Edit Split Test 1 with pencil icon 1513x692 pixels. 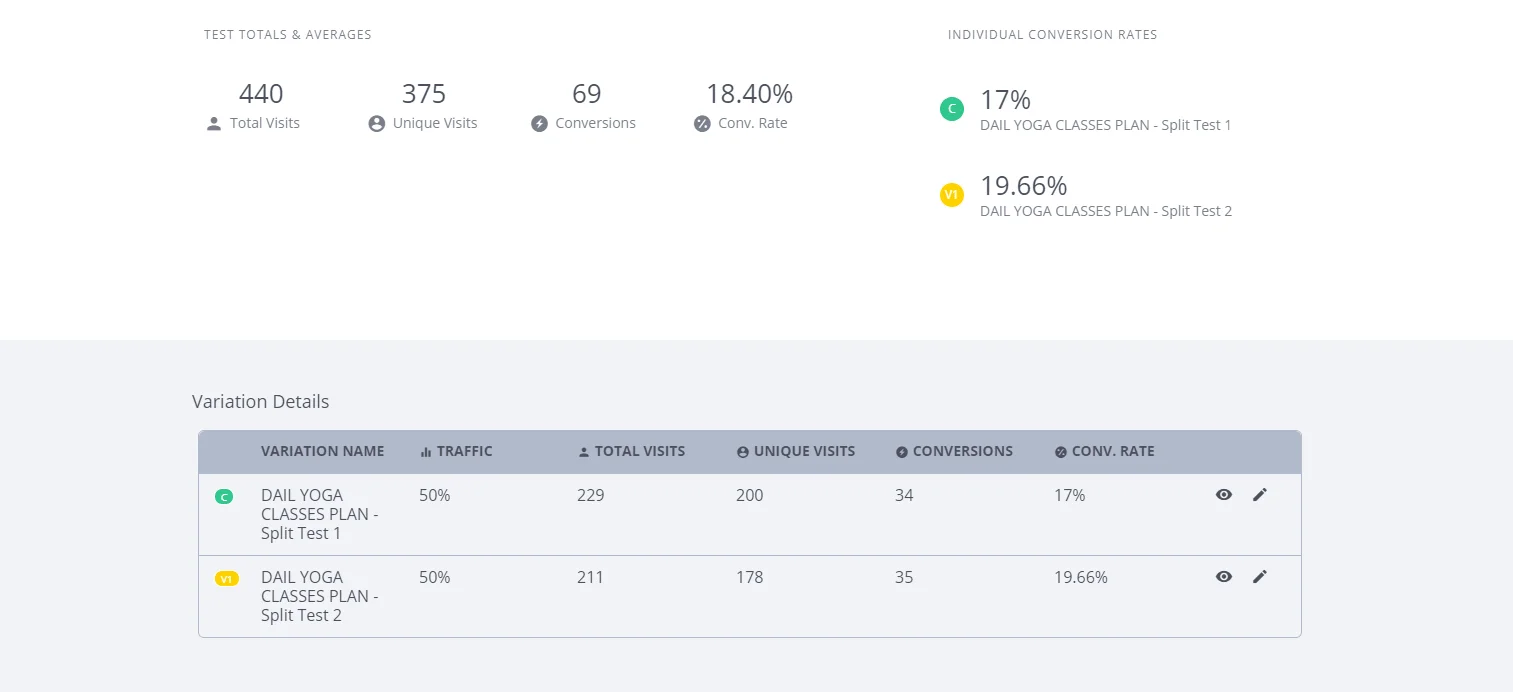click(x=1259, y=495)
